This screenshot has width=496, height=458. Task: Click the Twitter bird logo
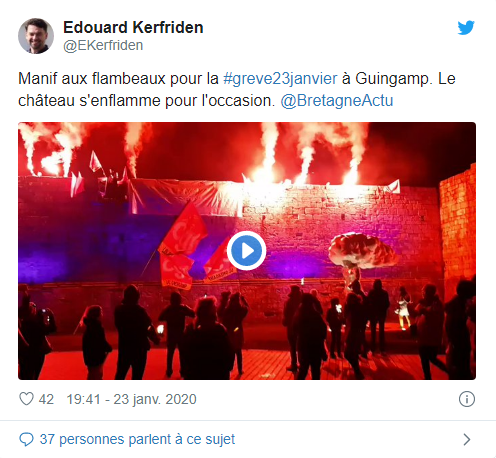pyautogui.click(x=466, y=28)
